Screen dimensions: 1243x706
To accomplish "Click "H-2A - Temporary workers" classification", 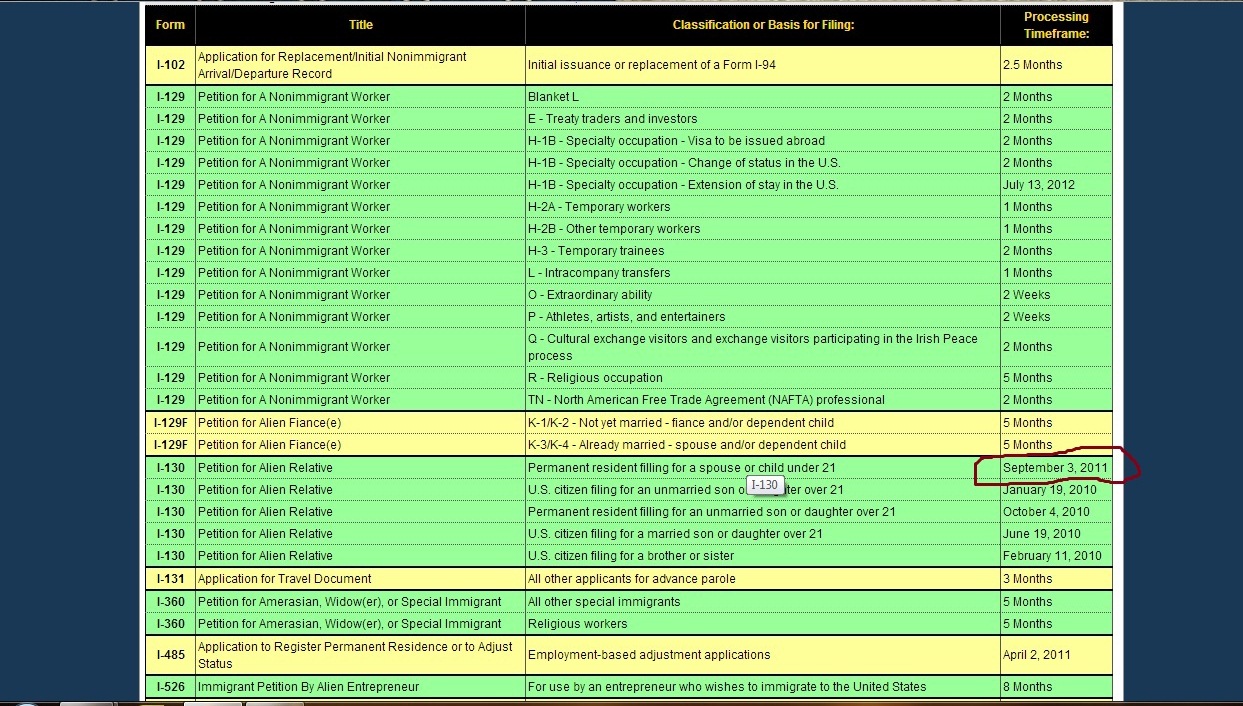I will pos(599,207).
